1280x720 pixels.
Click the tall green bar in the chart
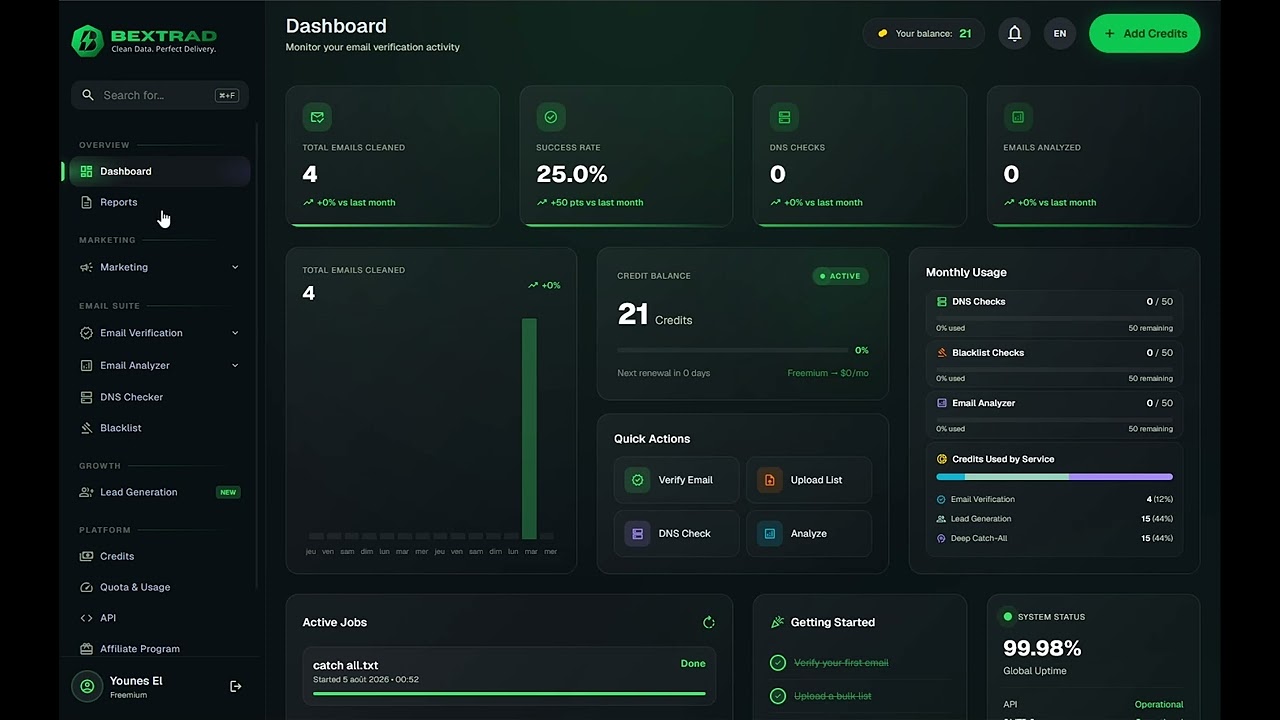click(x=529, y=429)
